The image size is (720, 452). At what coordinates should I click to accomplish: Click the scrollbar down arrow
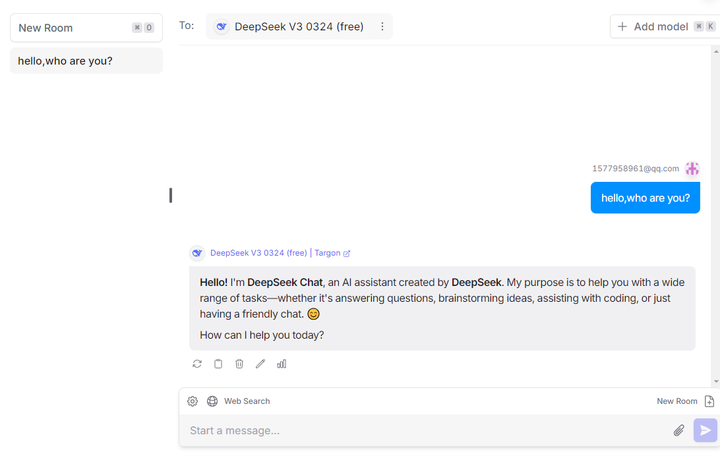point(716,382)
